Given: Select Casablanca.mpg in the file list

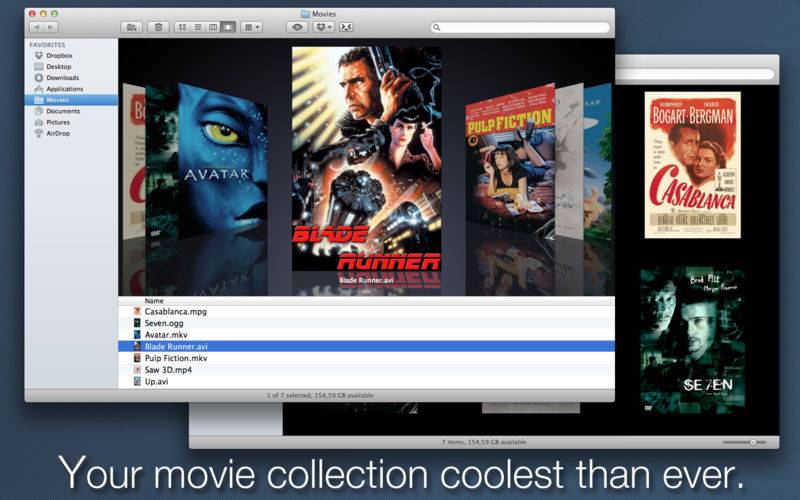Looking at the screenshot, I should pos(366,311).
